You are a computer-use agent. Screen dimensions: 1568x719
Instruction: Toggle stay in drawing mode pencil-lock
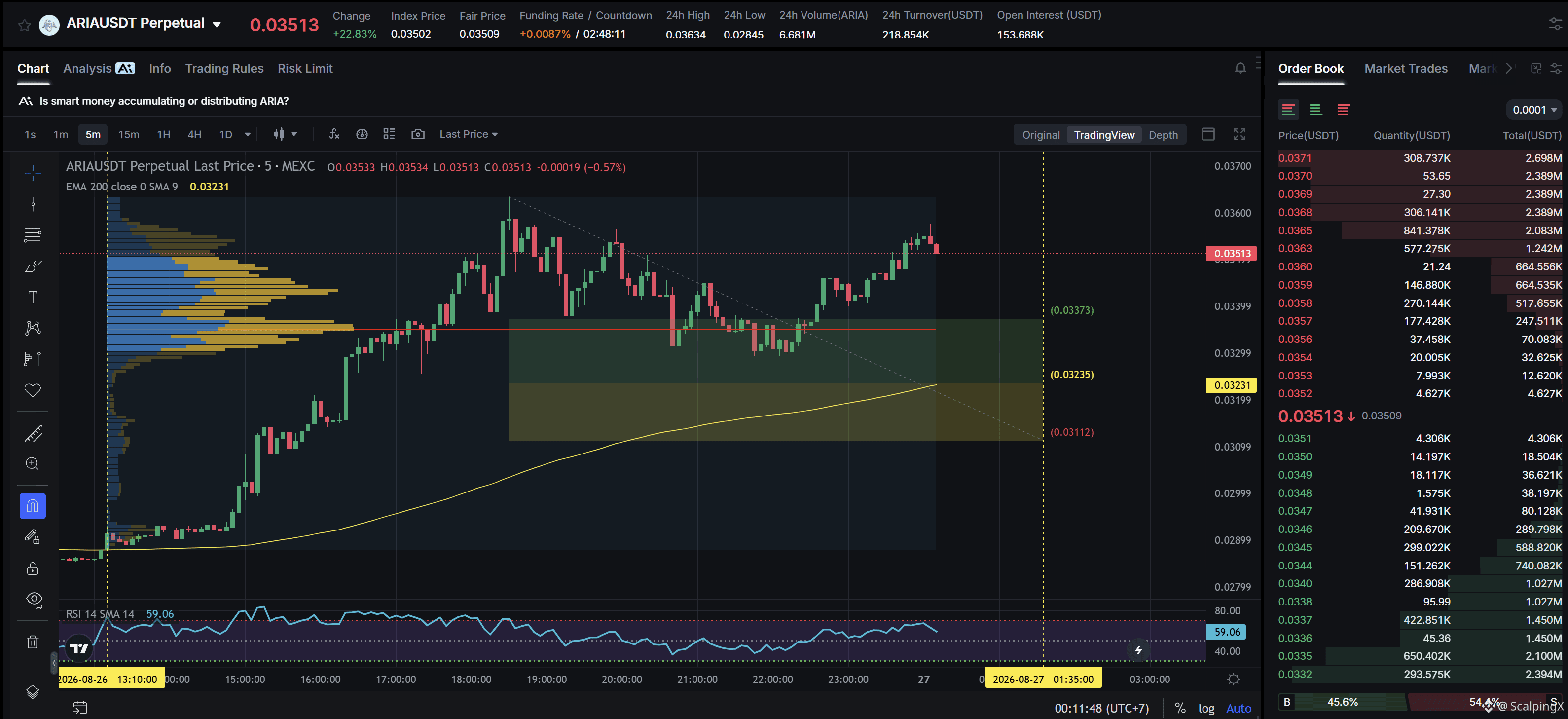pyautogui.click(x=33, y=537)
